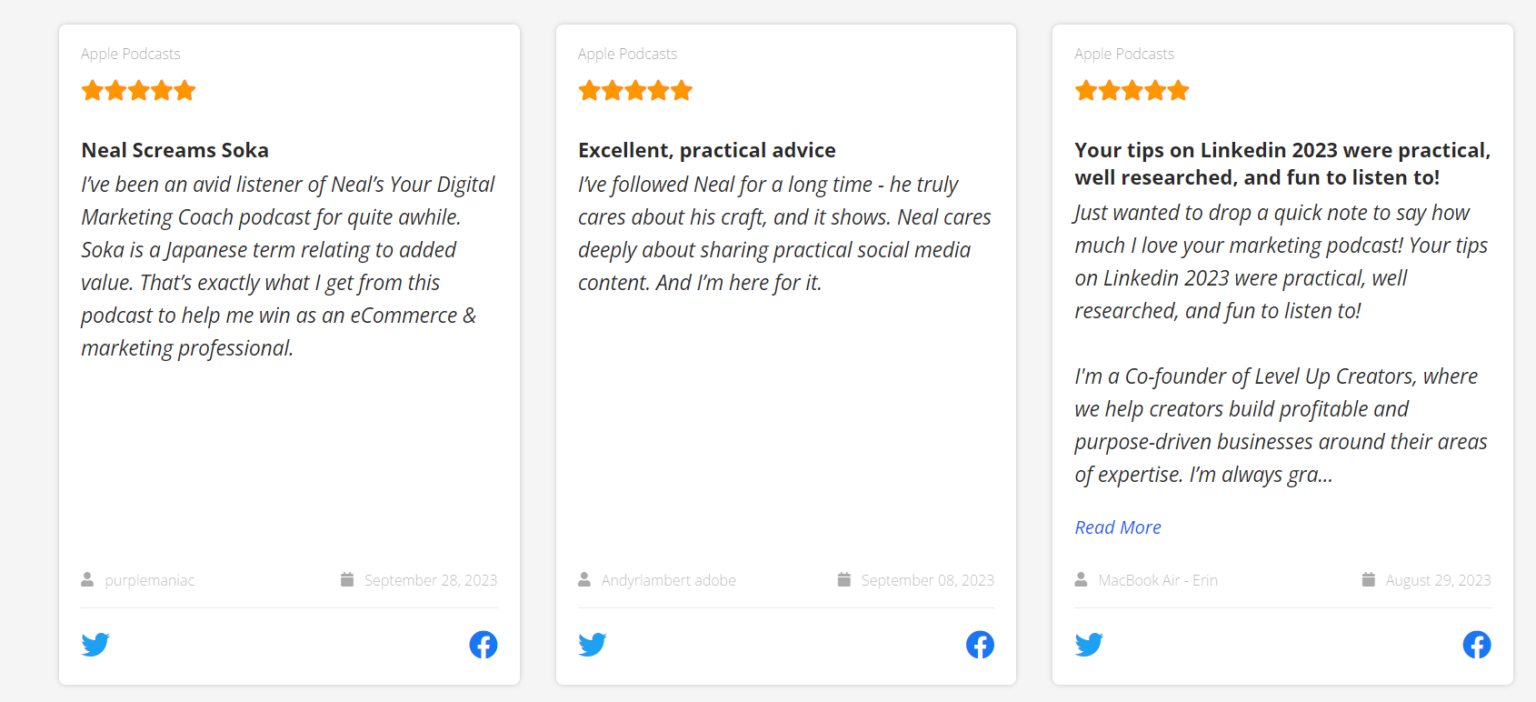Select the "Neal Screams Soka" review title

tap(175, 150)
